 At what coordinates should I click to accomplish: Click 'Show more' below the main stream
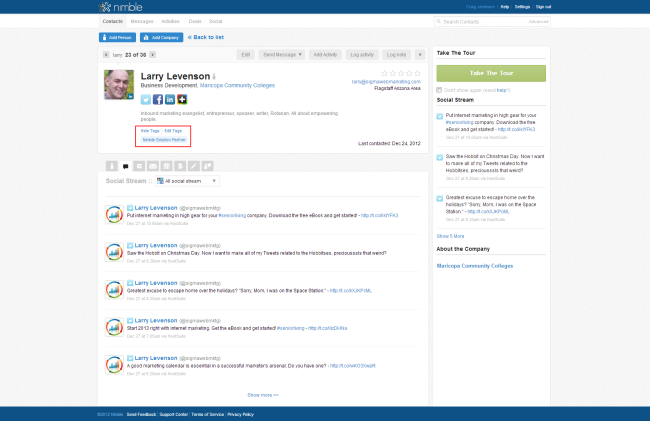(x=263, y=395)
